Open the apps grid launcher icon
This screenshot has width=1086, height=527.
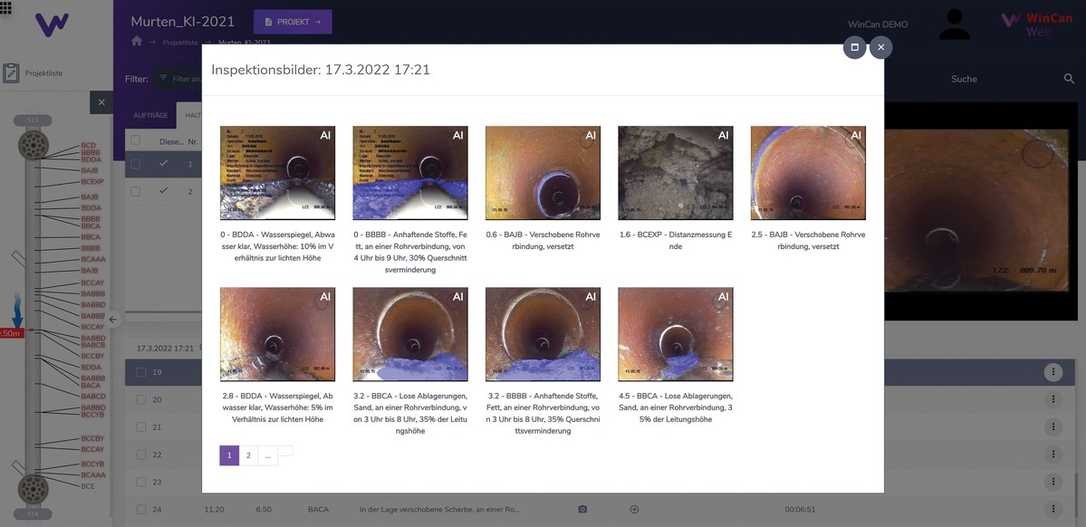5,5
